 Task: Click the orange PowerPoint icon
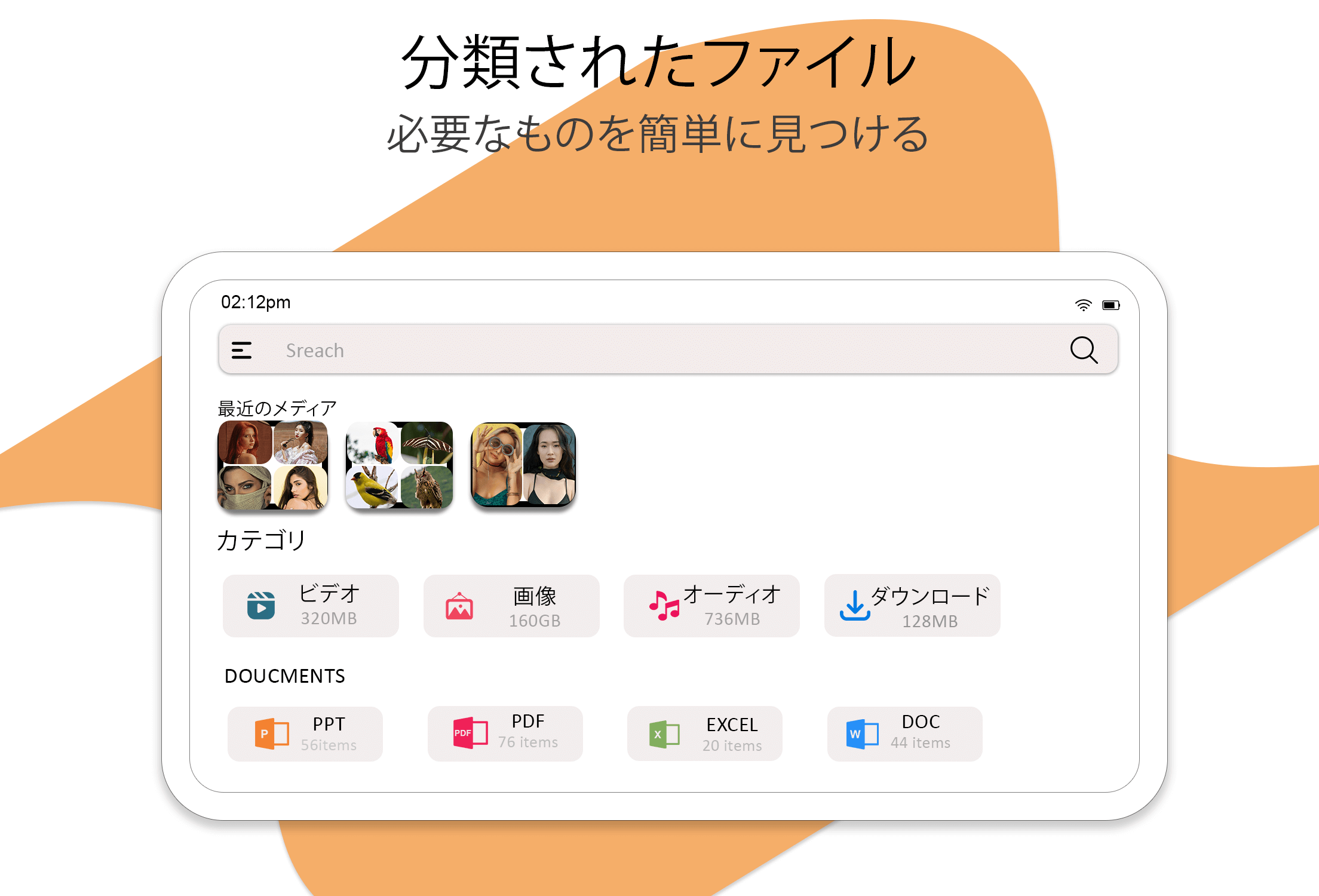click(272, 734)
